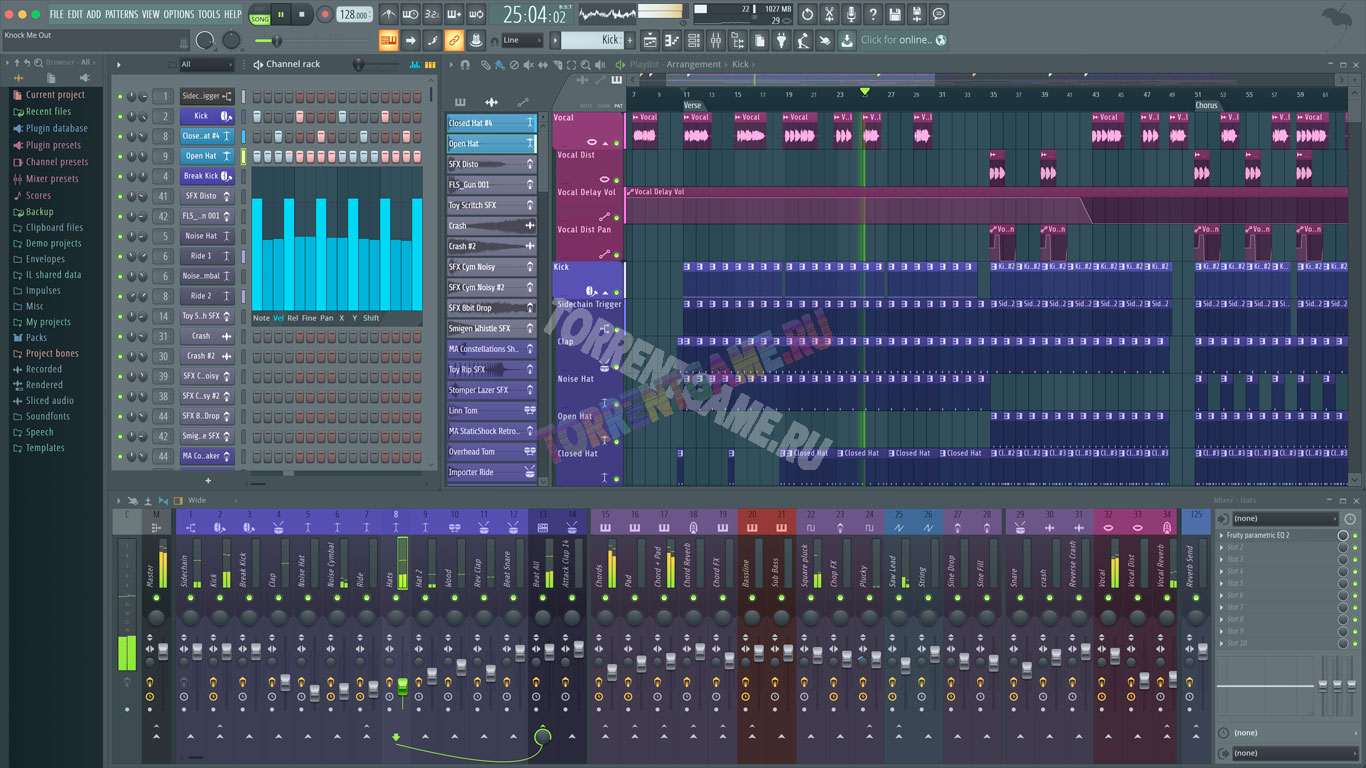Open the PATTERNS menu
1366x768 pixels.
click(121, 14)
